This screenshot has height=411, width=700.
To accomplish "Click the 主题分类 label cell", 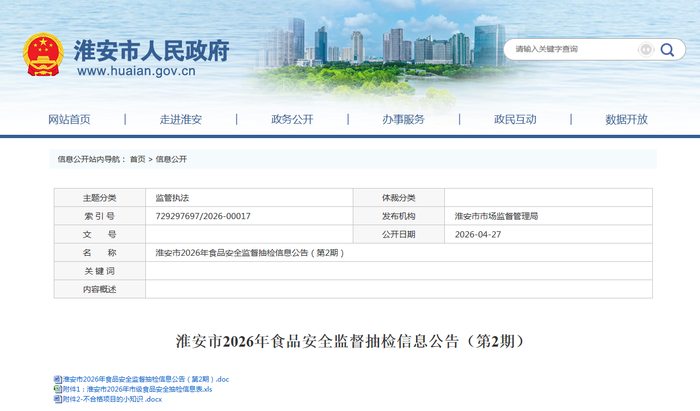I will [x=100, y=198].
